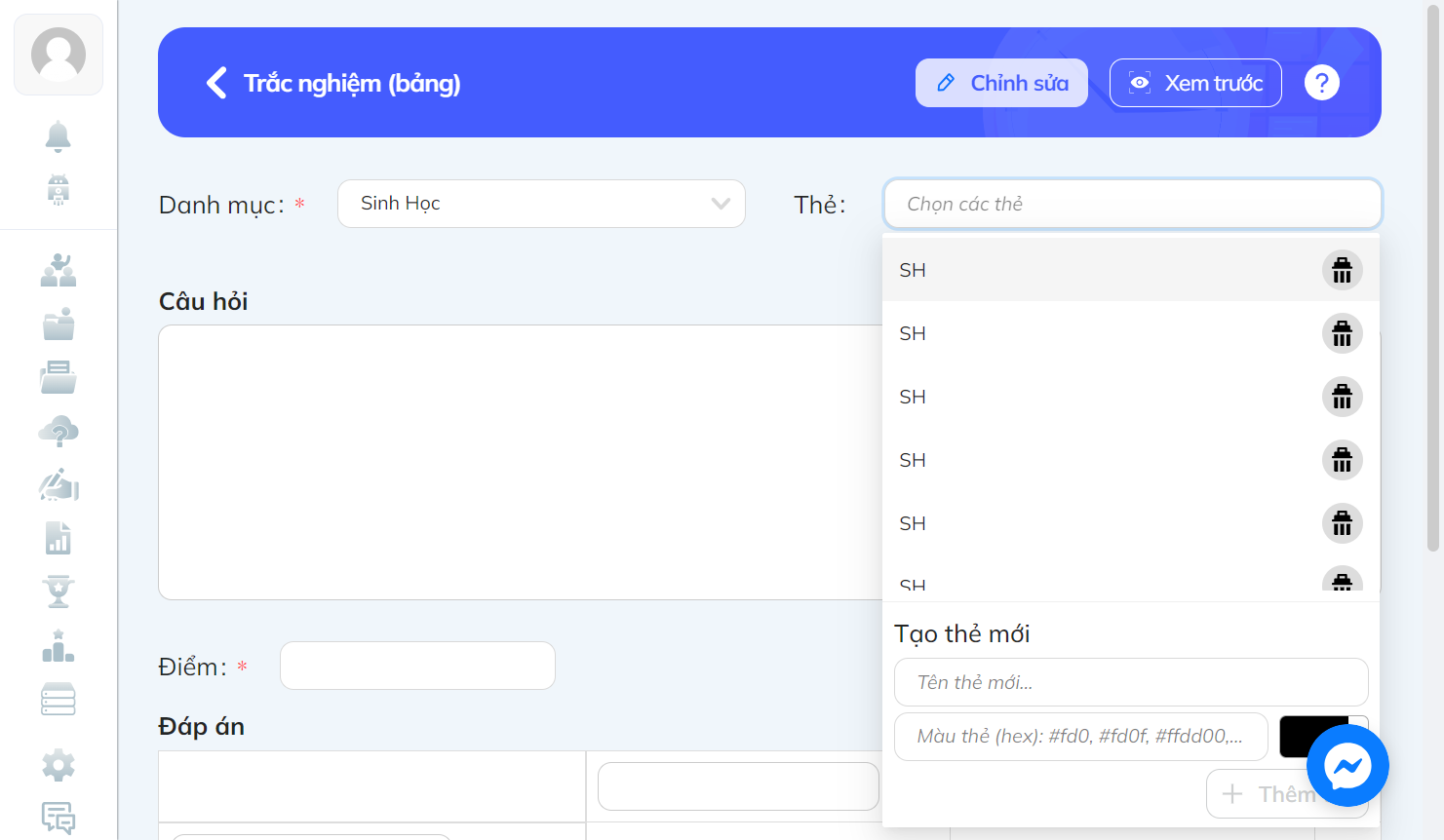The image size is (1444, 840).
Task: Open the chat feedback icon in sidebar
Action: point(59,818)
